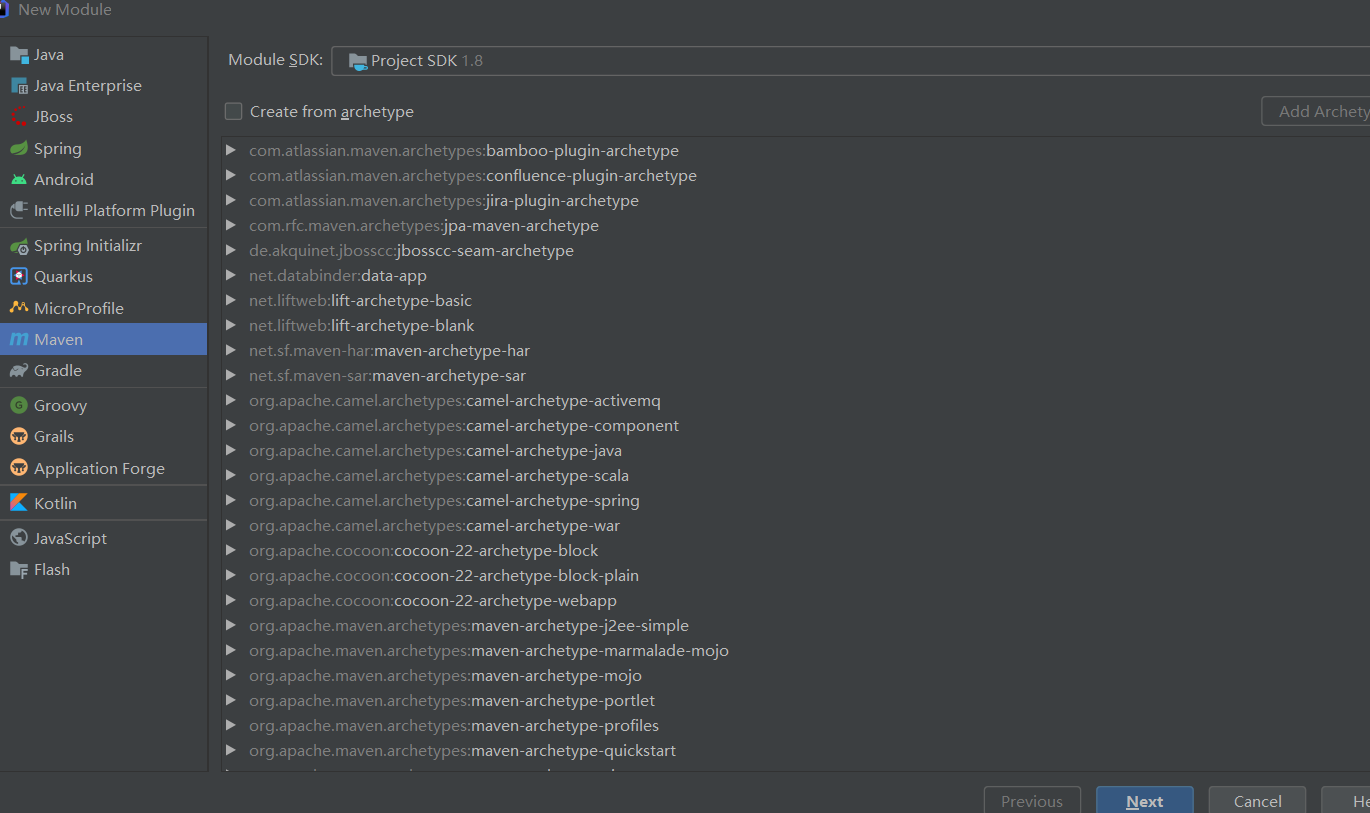Select camel-archetype-spring row

(x=796, y=500)
